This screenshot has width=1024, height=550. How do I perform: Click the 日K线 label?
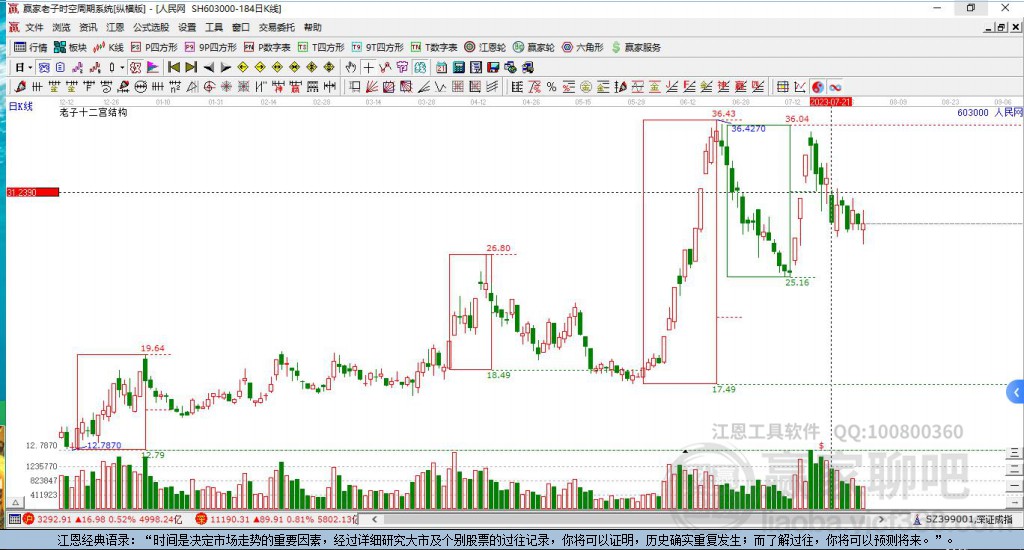tap(21, 106)
